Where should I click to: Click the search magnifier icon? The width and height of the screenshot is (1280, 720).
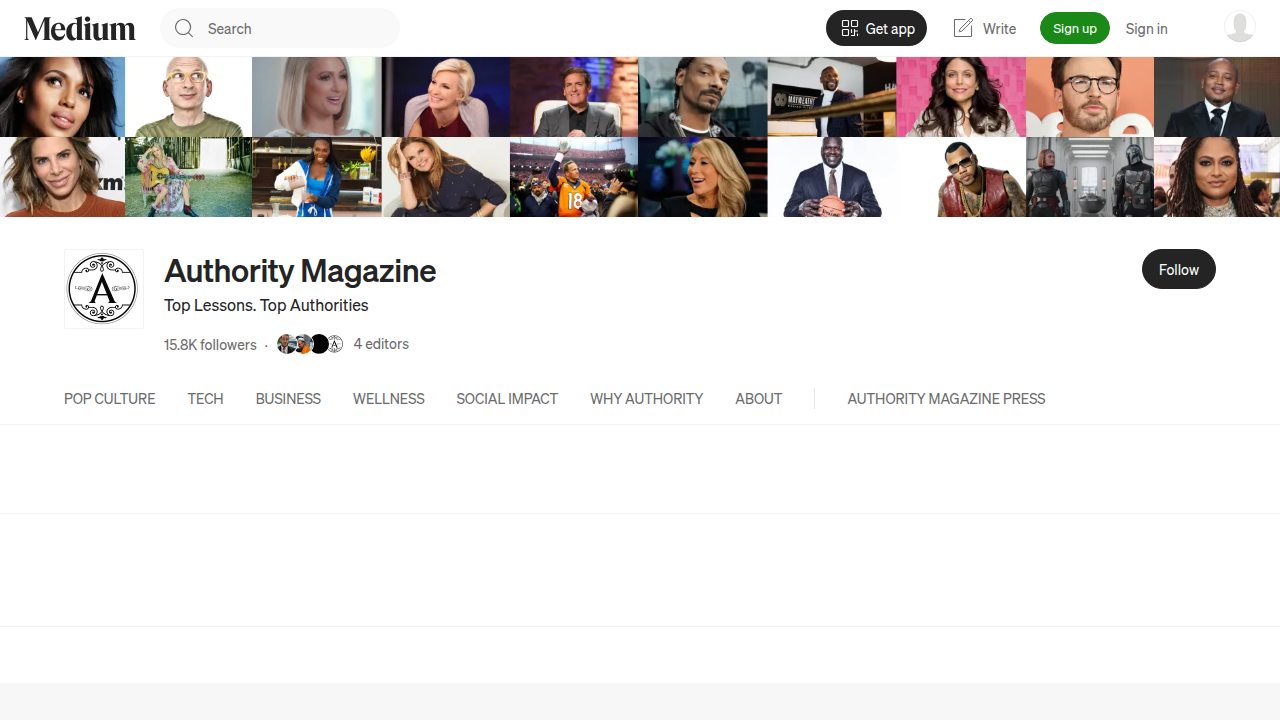(184, 28)
